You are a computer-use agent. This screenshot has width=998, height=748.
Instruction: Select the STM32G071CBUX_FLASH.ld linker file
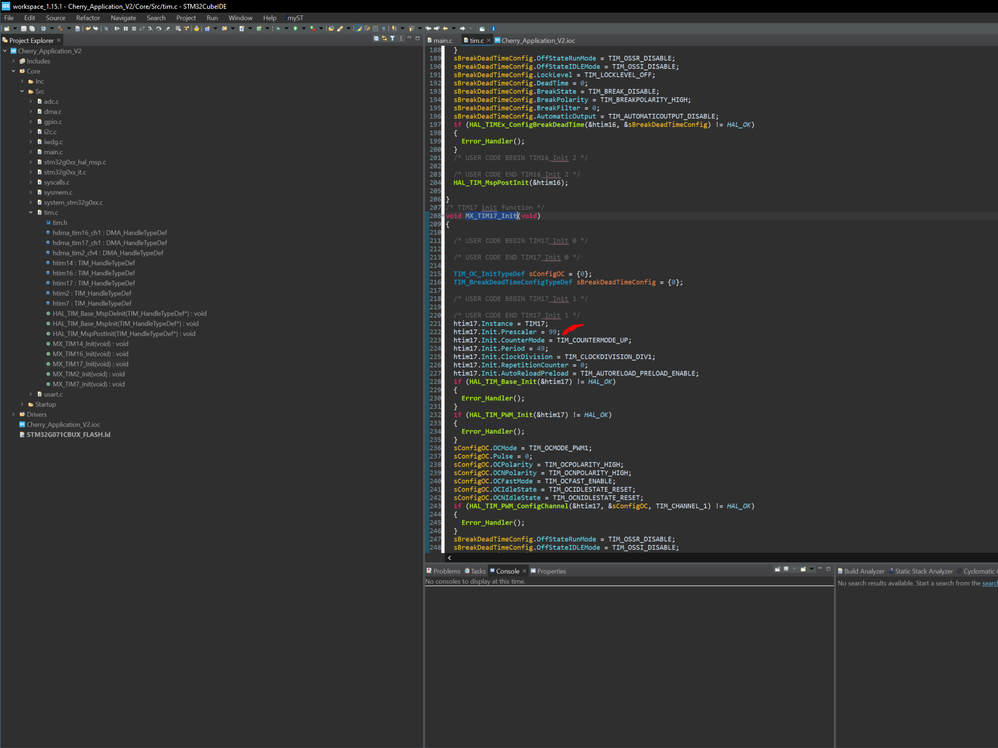coord(68,435)
